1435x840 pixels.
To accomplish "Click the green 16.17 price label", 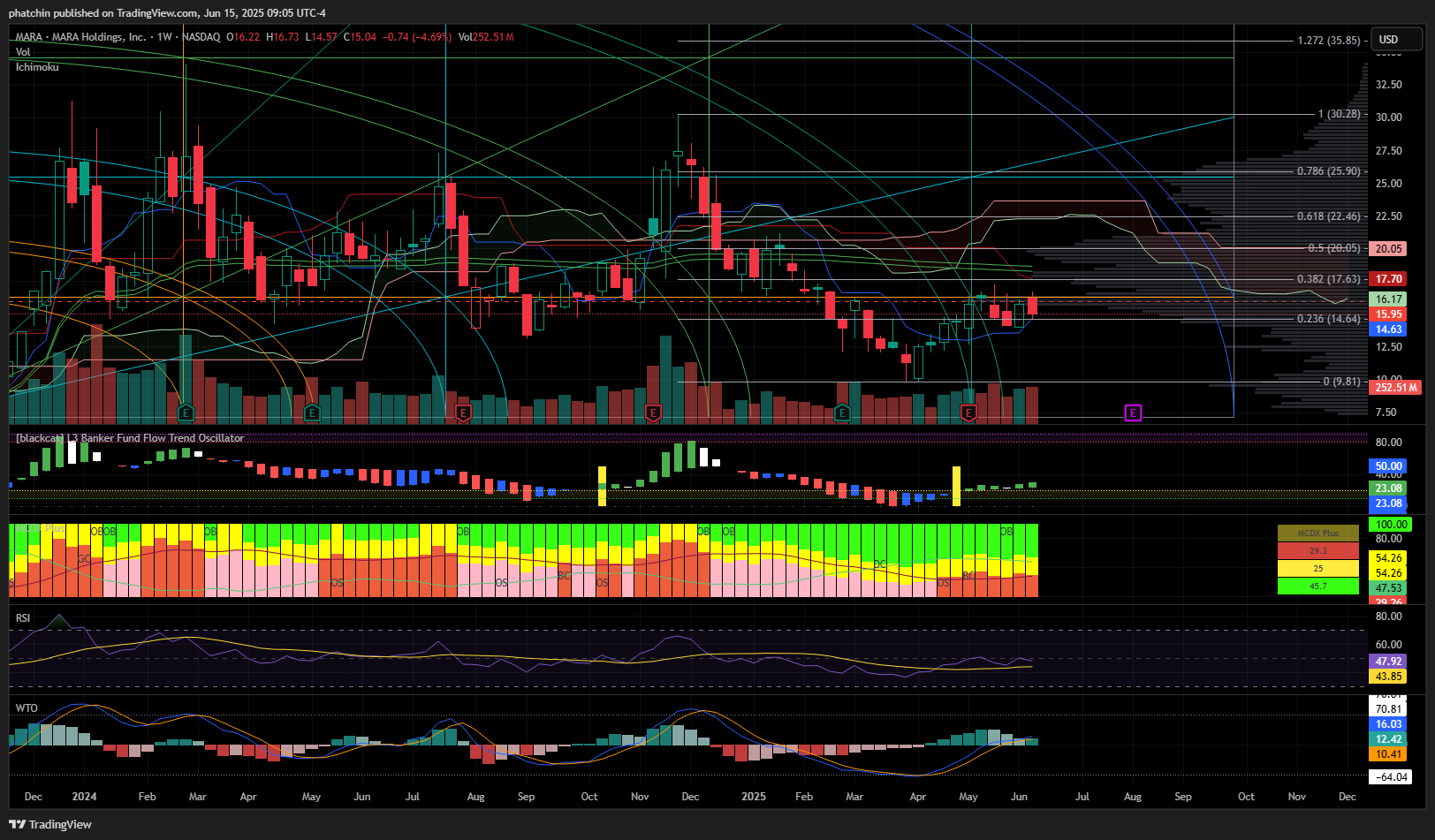I will (1389, 299).
